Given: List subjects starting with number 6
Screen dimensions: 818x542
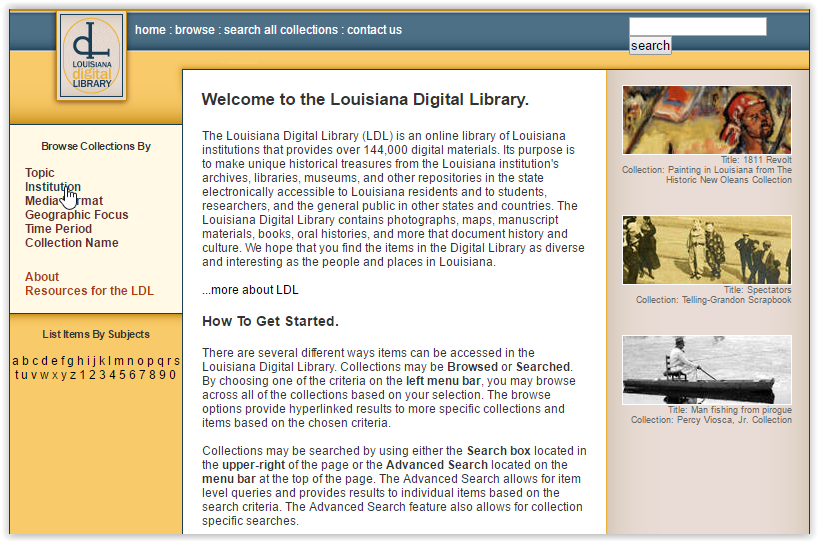Looking at the screenshot, I should (133, 375).
